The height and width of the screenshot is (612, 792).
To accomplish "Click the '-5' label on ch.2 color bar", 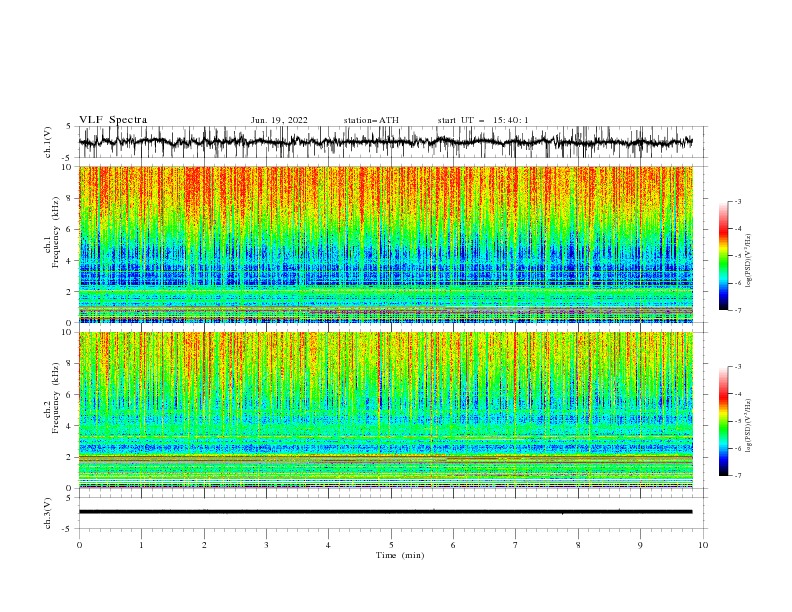I will pyautogui.click(x=738, y=421).
